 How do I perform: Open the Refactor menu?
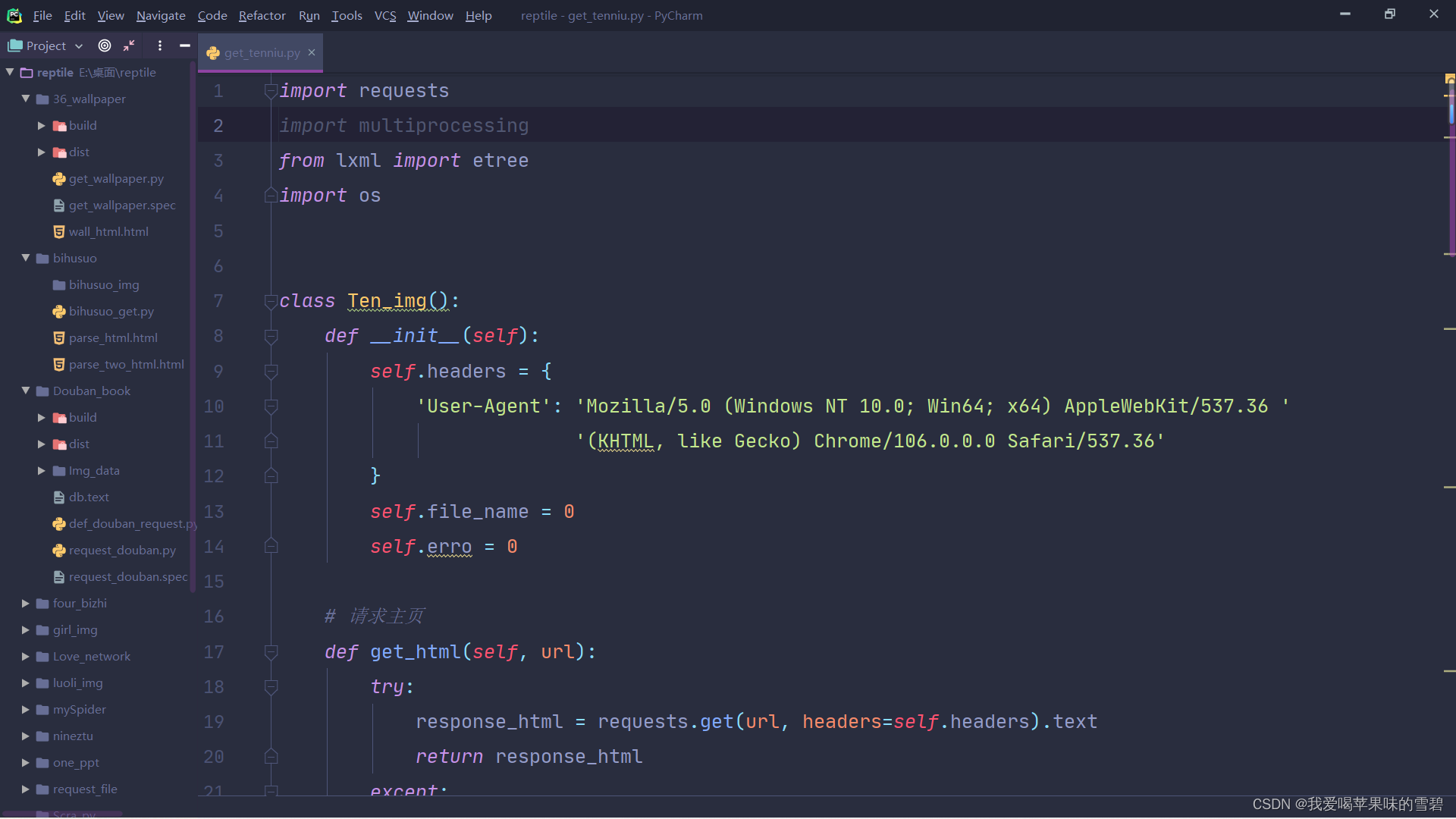point(262,15)
